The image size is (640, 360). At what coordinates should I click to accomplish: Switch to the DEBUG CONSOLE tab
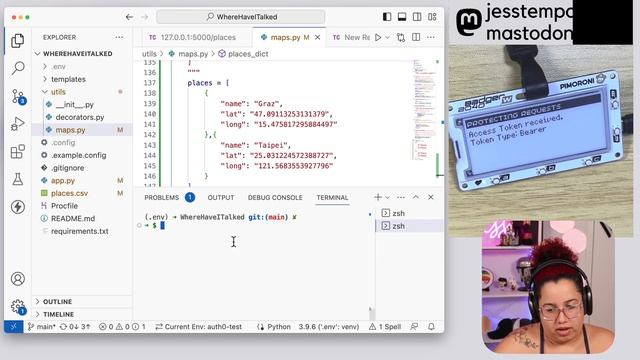pos(275,198)
